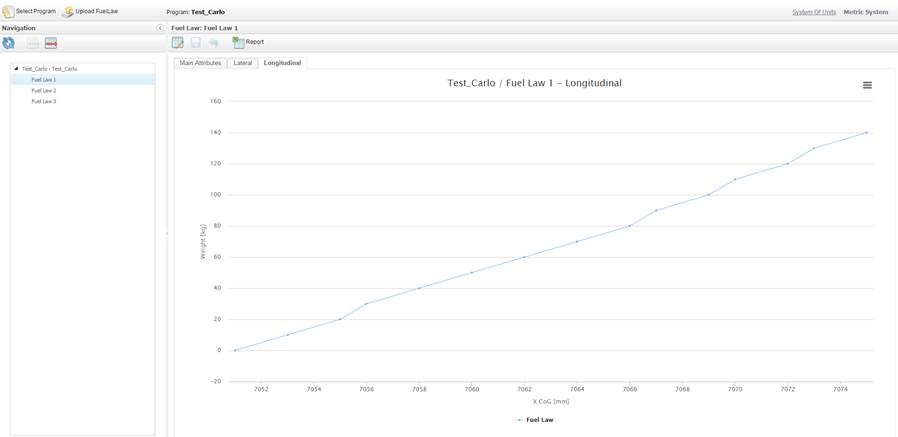Select Fuel Law 3 in the tree
898x437 pixels.
(x=44, y=101)
